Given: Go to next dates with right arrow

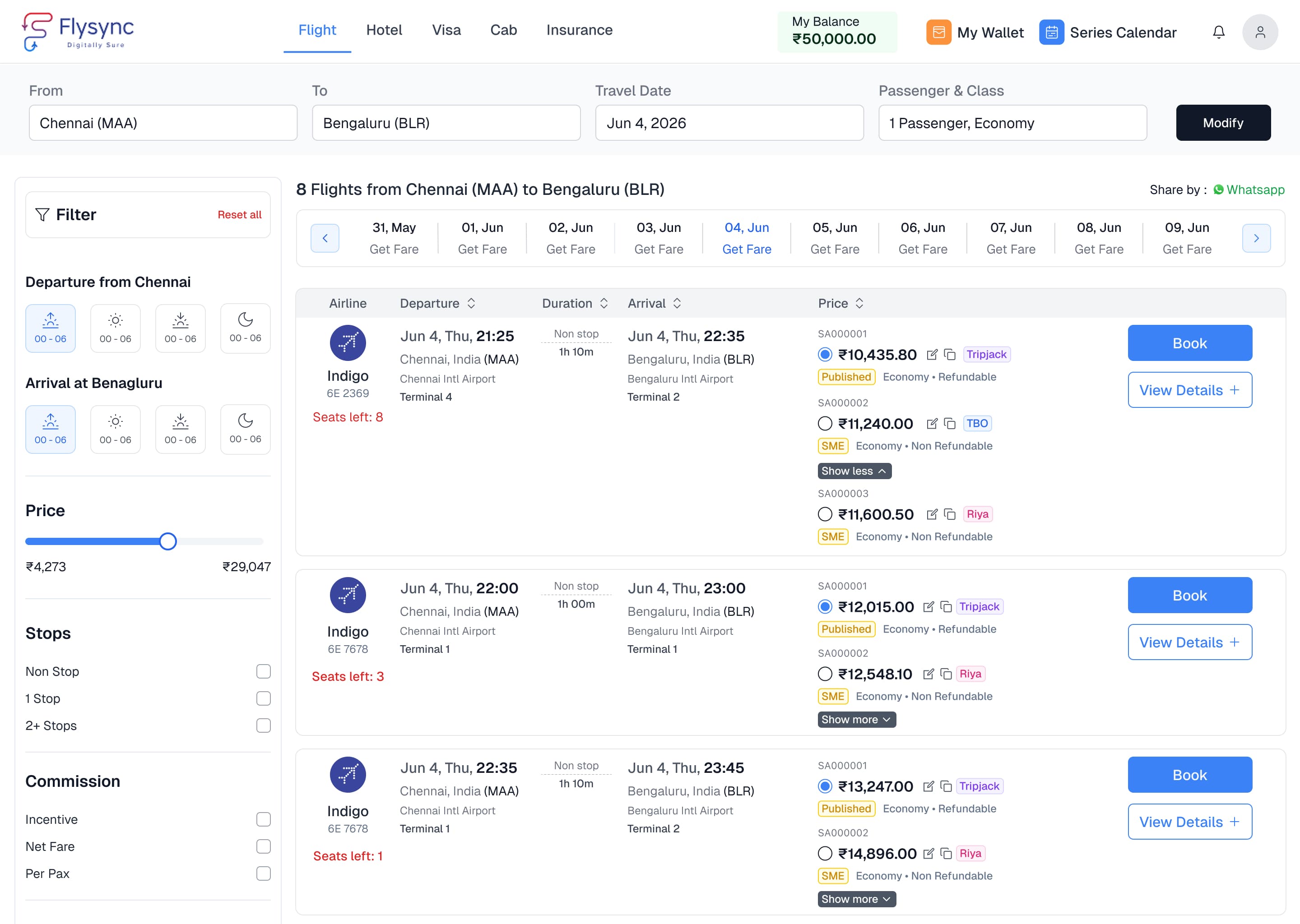Looking at the screenshot, I should 1256,238.
